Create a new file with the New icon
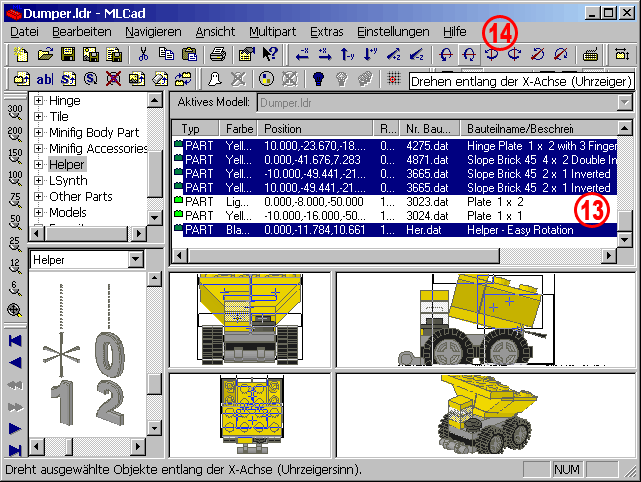The image size is (641, 482). (x=21, y=54)
